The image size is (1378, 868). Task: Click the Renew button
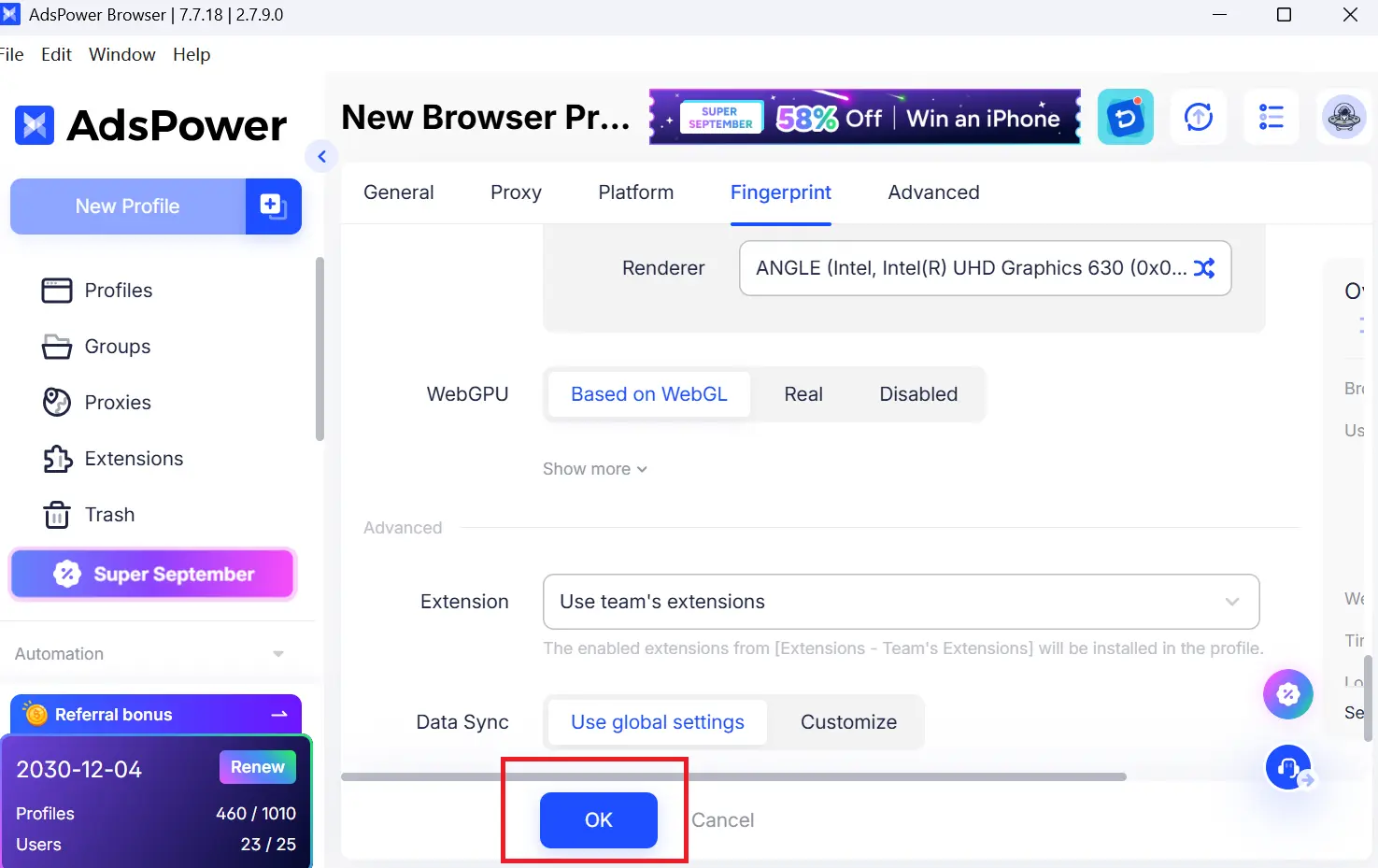point(258,767)
